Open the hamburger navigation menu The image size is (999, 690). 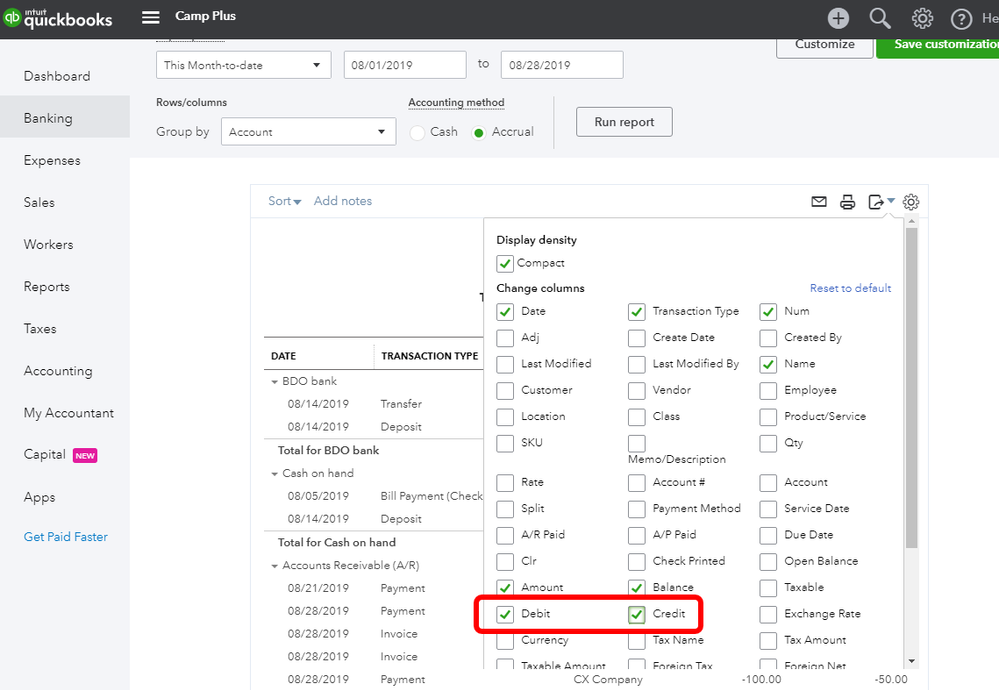point(151,17)
